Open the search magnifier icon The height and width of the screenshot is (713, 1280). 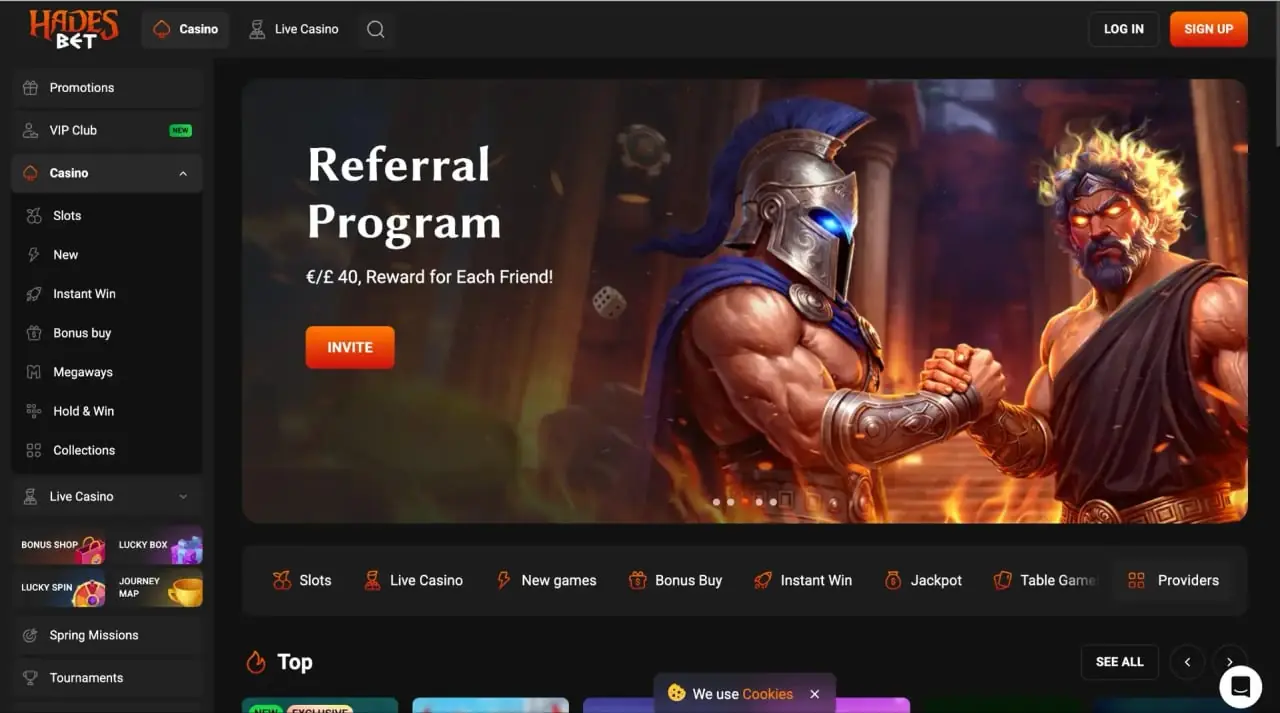[x=375, y=29]
